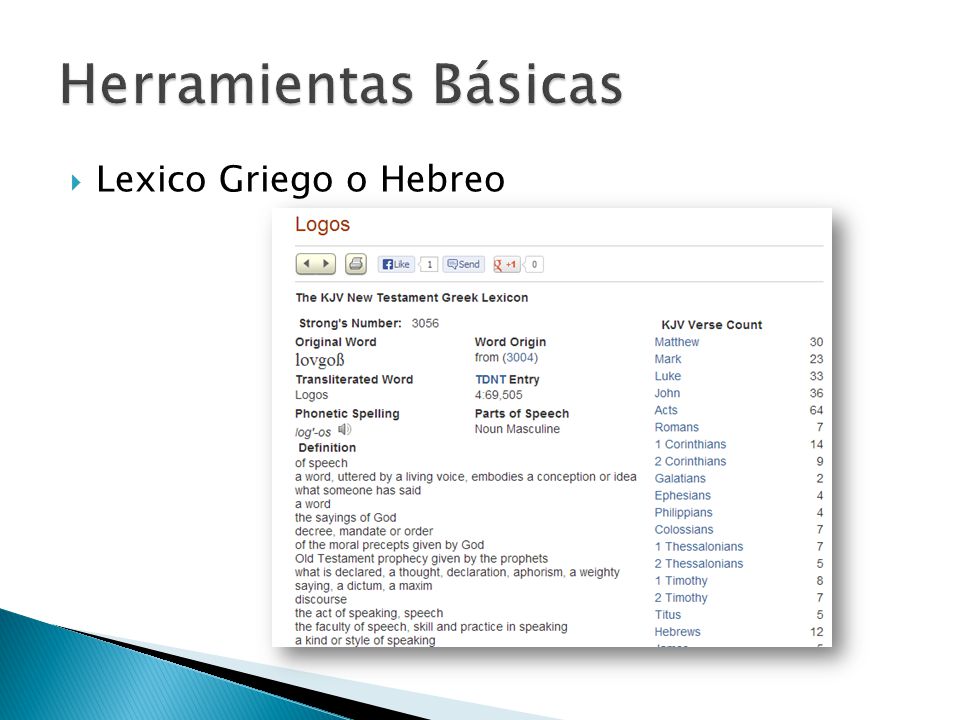The image size is (960, 720).
Task: Click the print page icon
Action: [356, 264]
